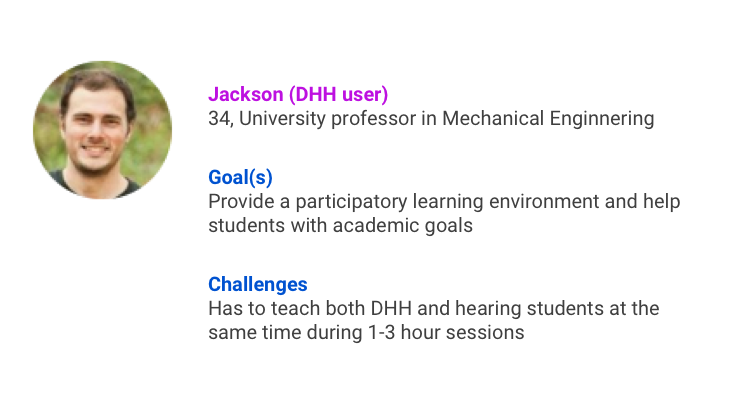
Task: Open the blue "Challenges" heading
Action: [257, 284]
